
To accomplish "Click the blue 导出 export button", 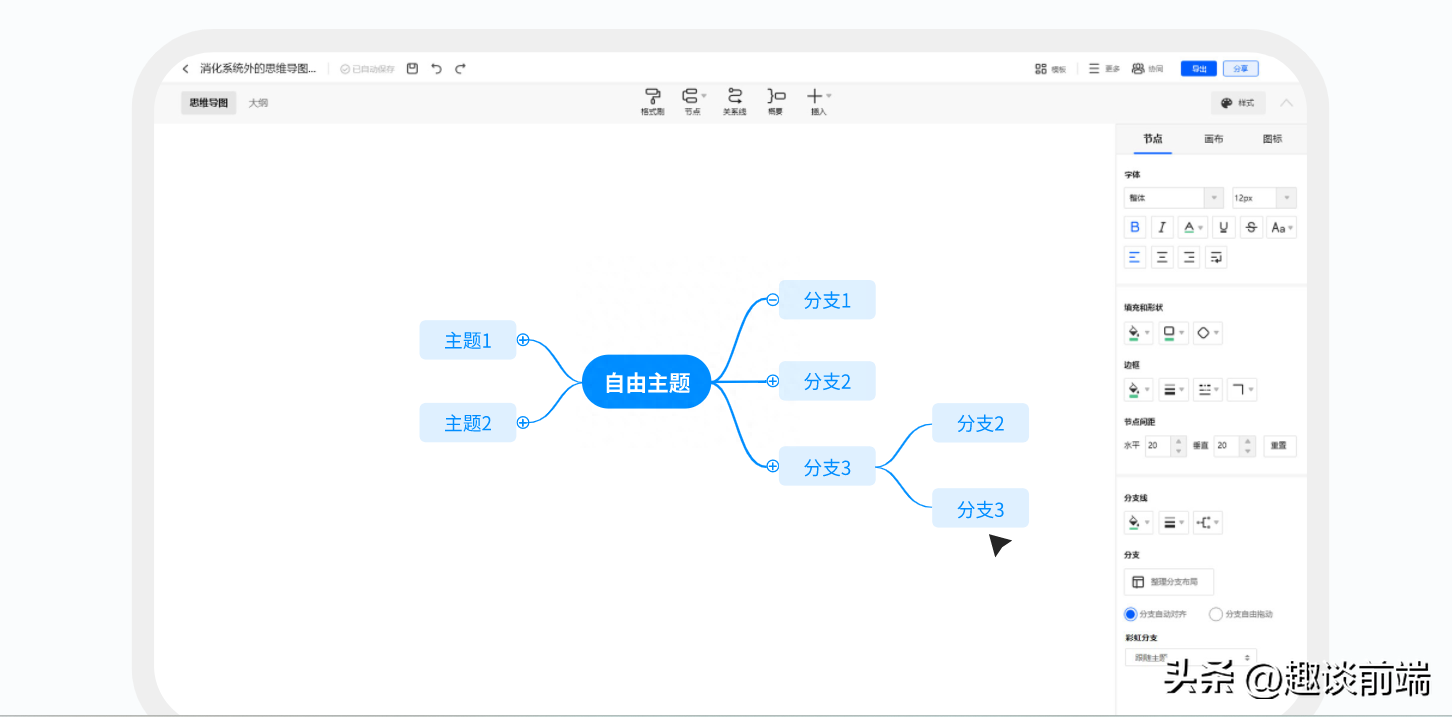I will 1198,69.
